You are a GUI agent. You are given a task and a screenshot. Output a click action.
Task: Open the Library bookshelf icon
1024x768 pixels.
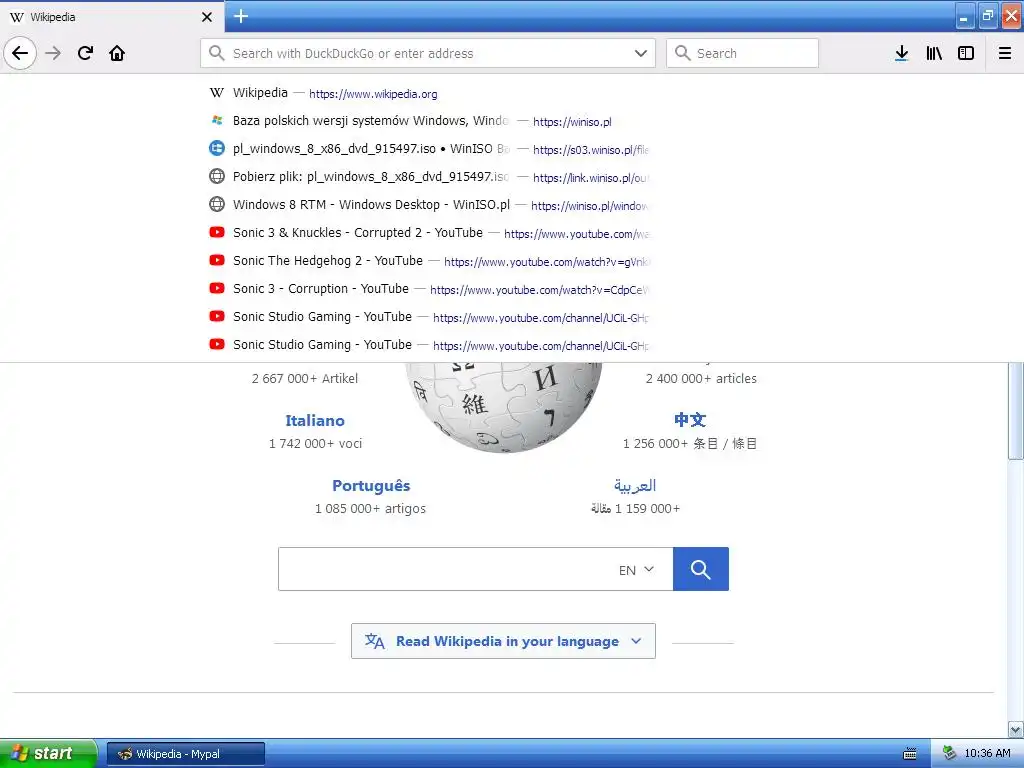tap(934, 53)
